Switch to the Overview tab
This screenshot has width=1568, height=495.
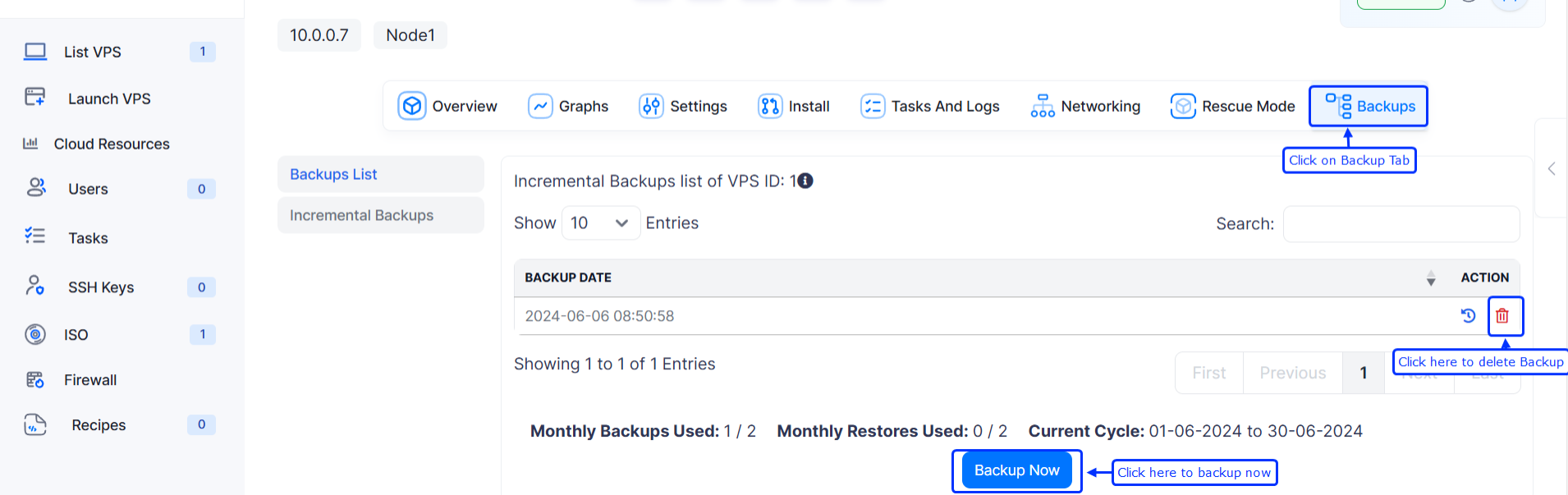[x=447, y=107]
